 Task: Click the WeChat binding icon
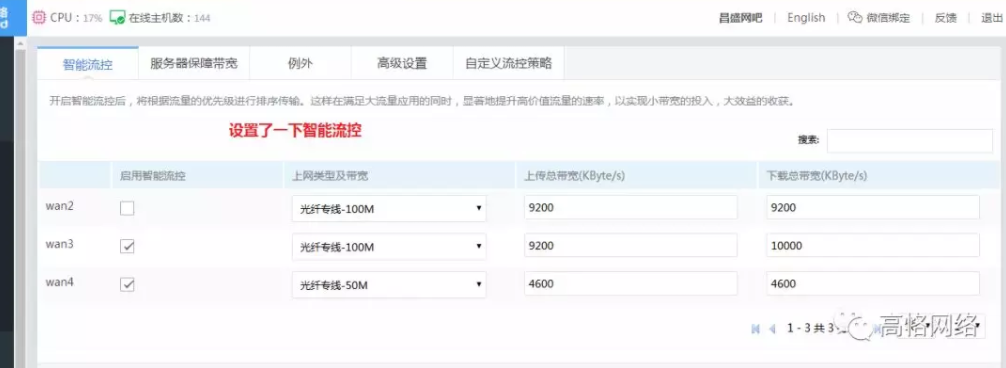click(855, 17)
